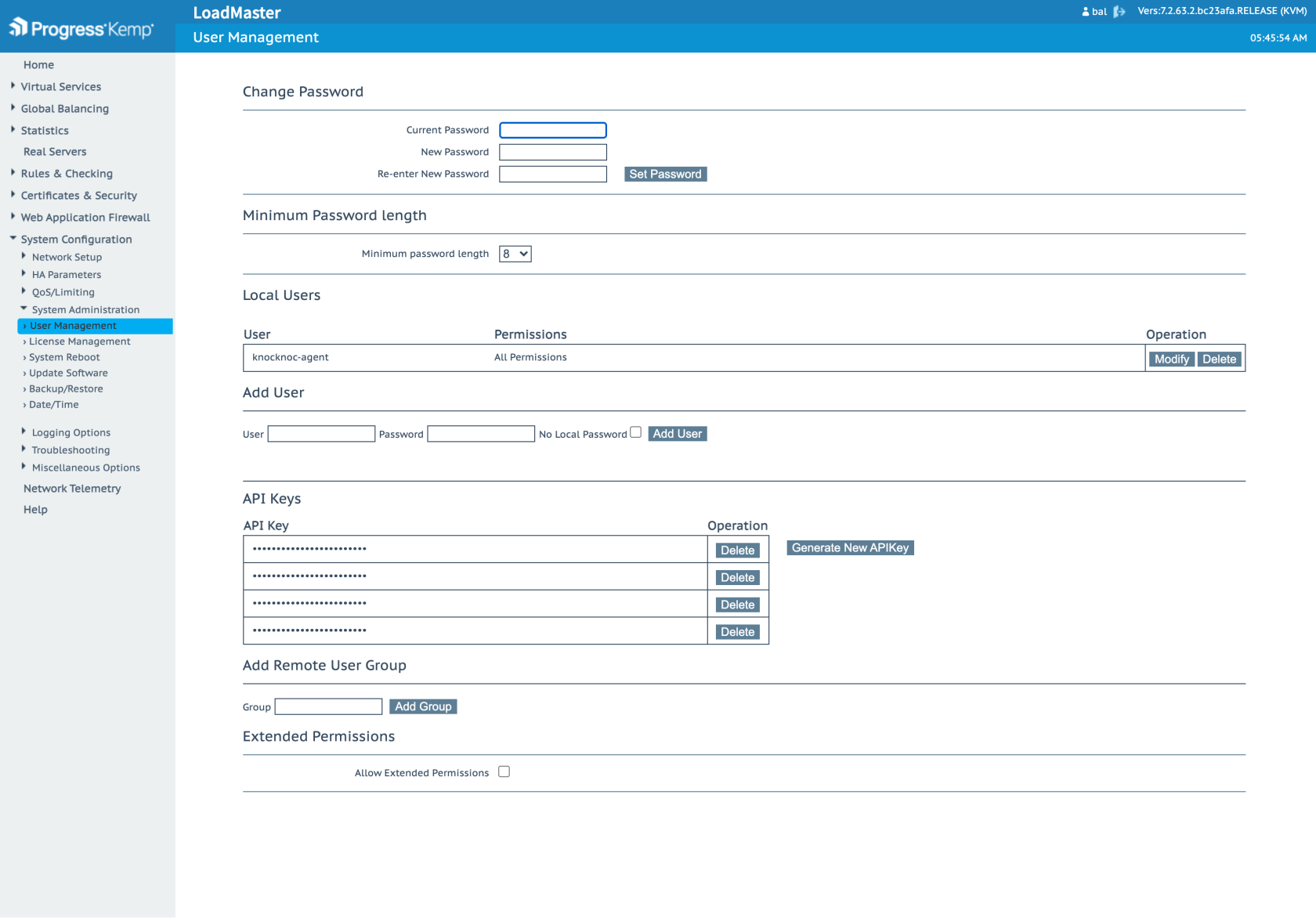Expand the Statistics section
1316x921 pixels.
[x=45, y=131]
